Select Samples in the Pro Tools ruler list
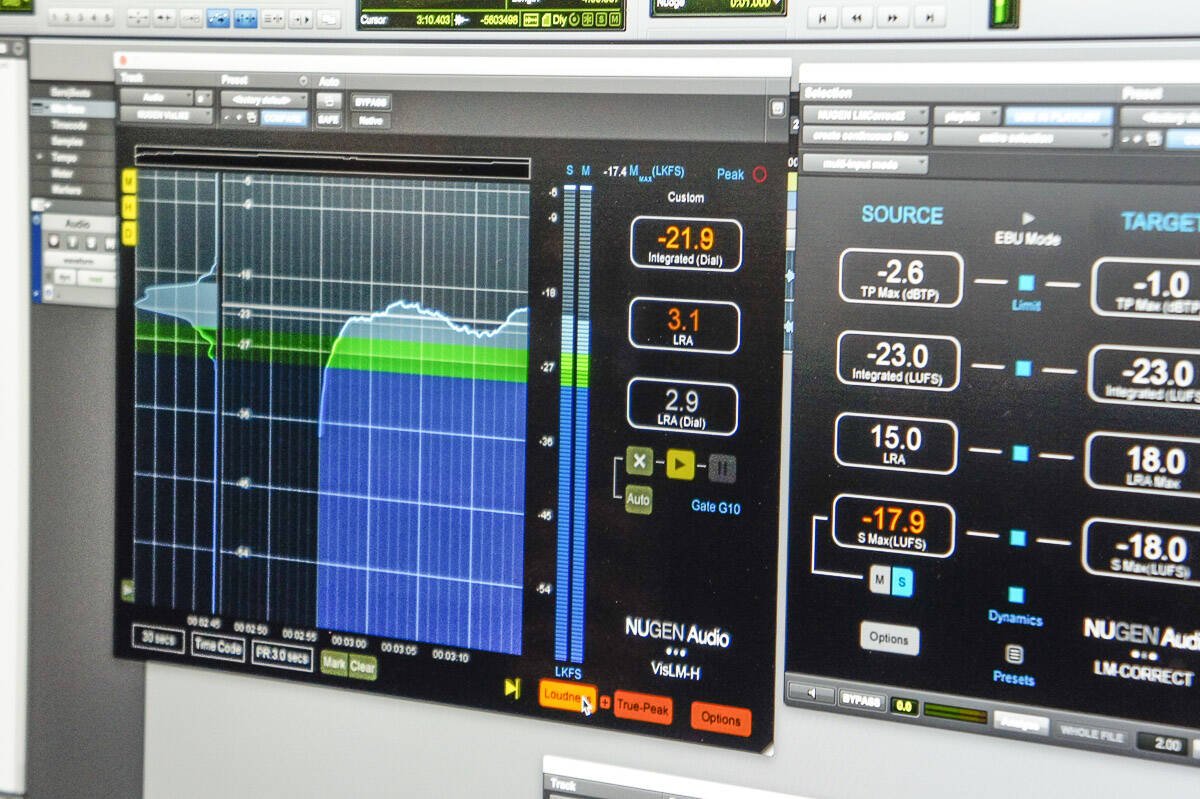 point(70,142)
